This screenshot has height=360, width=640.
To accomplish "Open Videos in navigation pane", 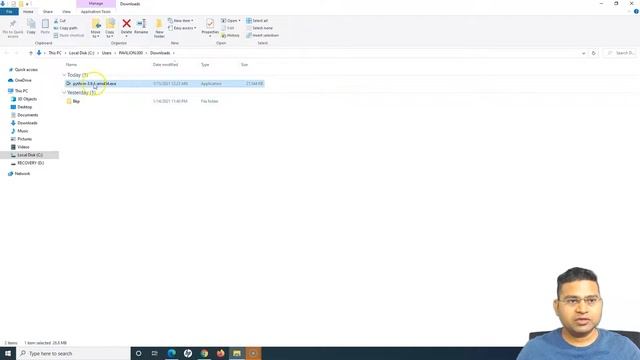I will (x=23, y=147).
